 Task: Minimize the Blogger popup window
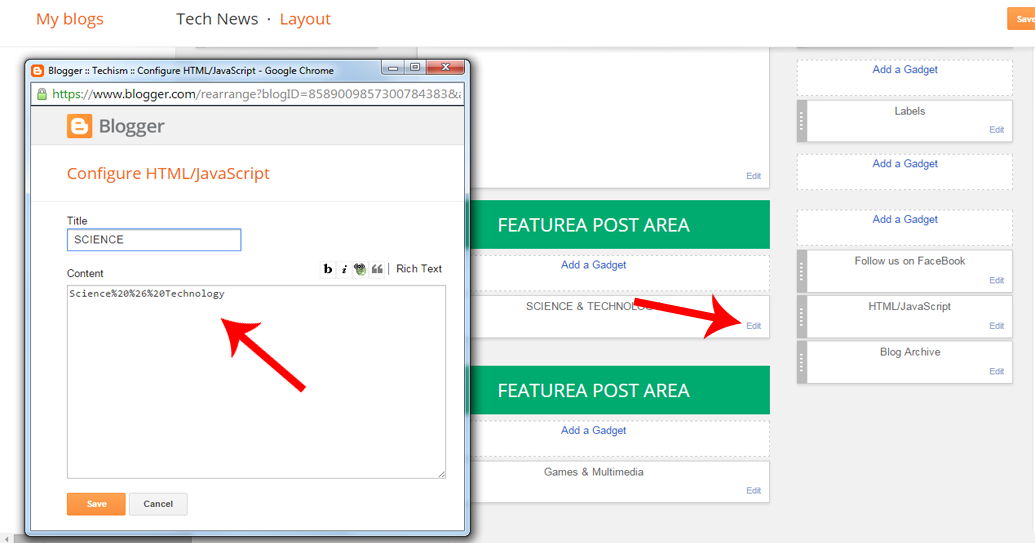click(393, 67)
